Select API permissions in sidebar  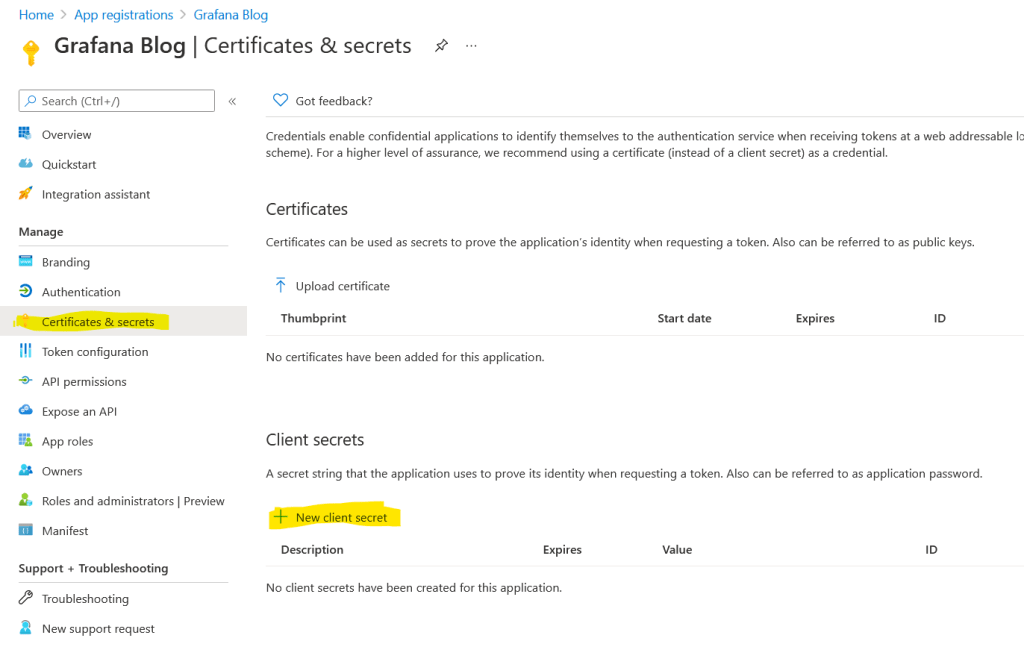tap(84, 382)
